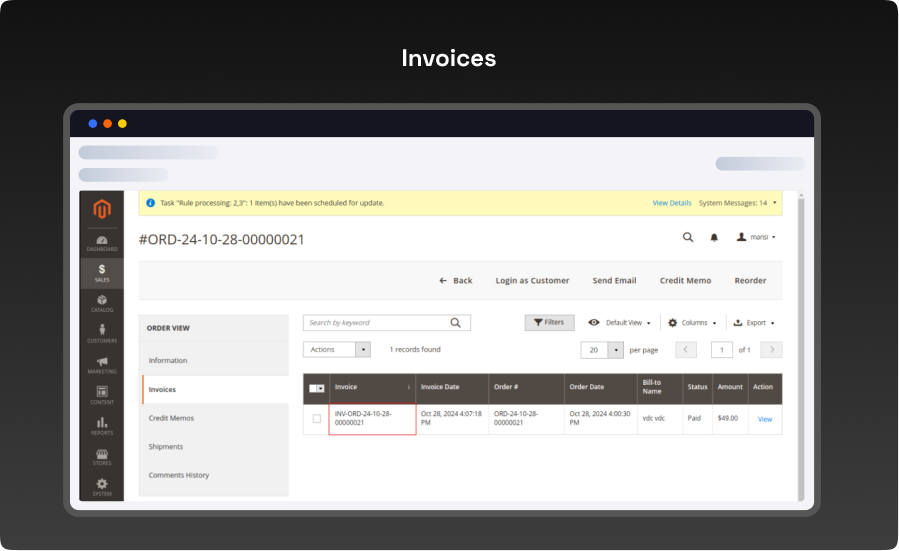Screen dimensions: 899x551
Task: Go to Customers in the admin sidebar
Action: point(102,333)
